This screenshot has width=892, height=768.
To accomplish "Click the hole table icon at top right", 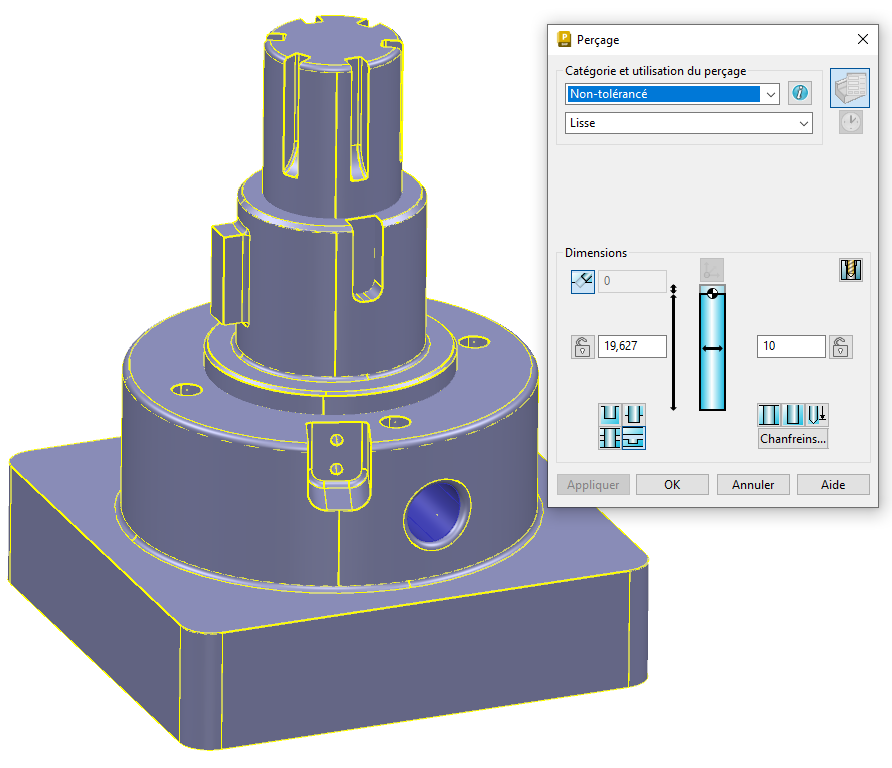I will tap(849, 89).
